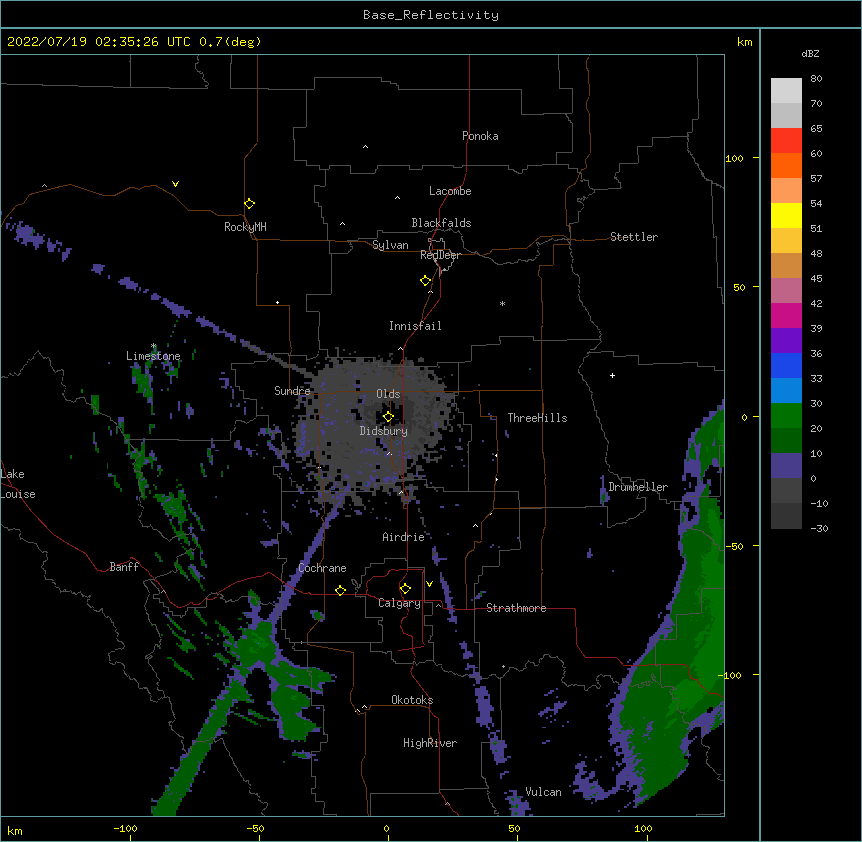The height and width of the screenshot is (842, 862).
Task: Click the radar site diamond between Olds and Didsbury
Action: click(388, 417)
